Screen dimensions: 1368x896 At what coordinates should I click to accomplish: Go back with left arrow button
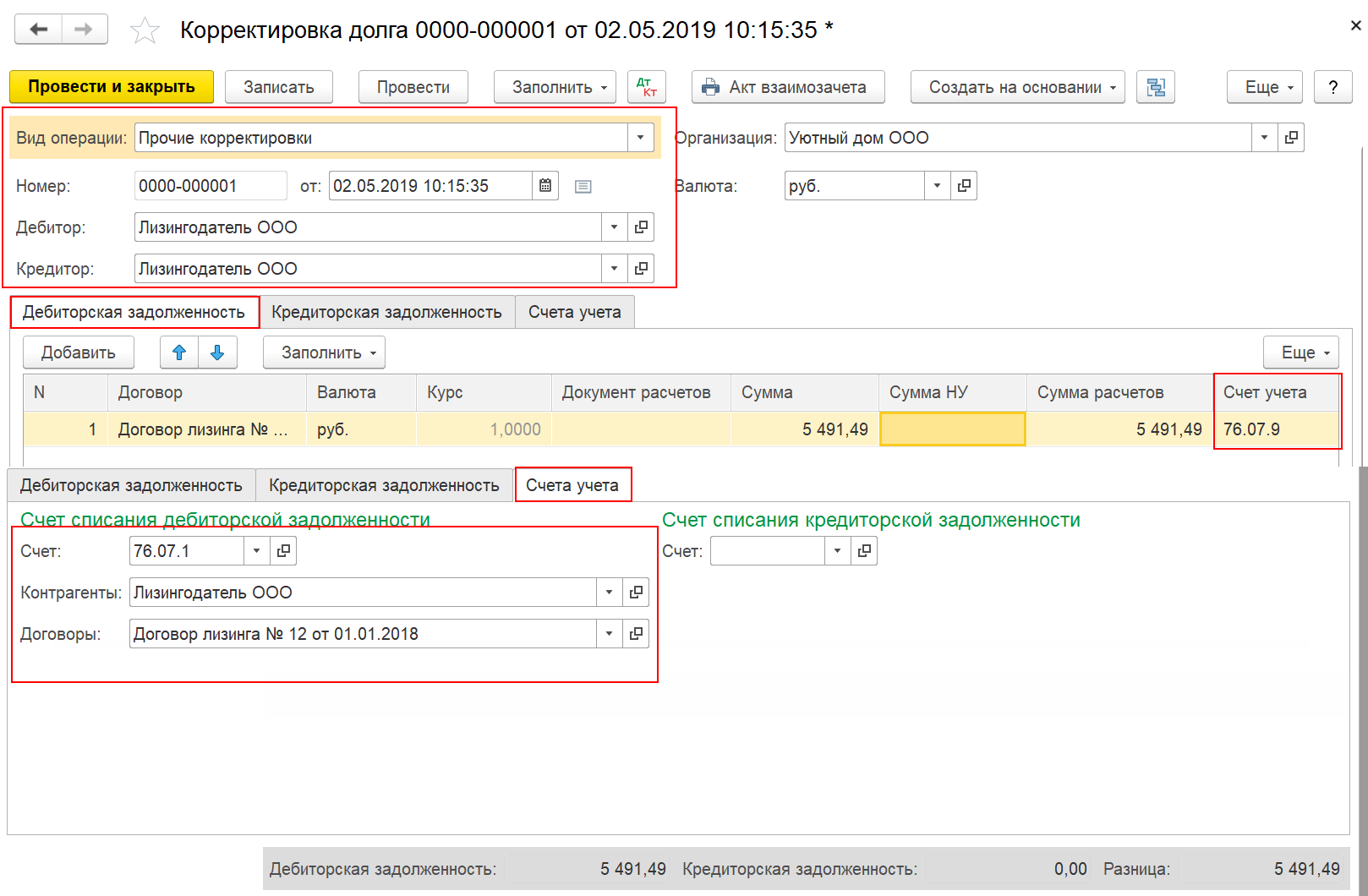[x=39, y=30]
